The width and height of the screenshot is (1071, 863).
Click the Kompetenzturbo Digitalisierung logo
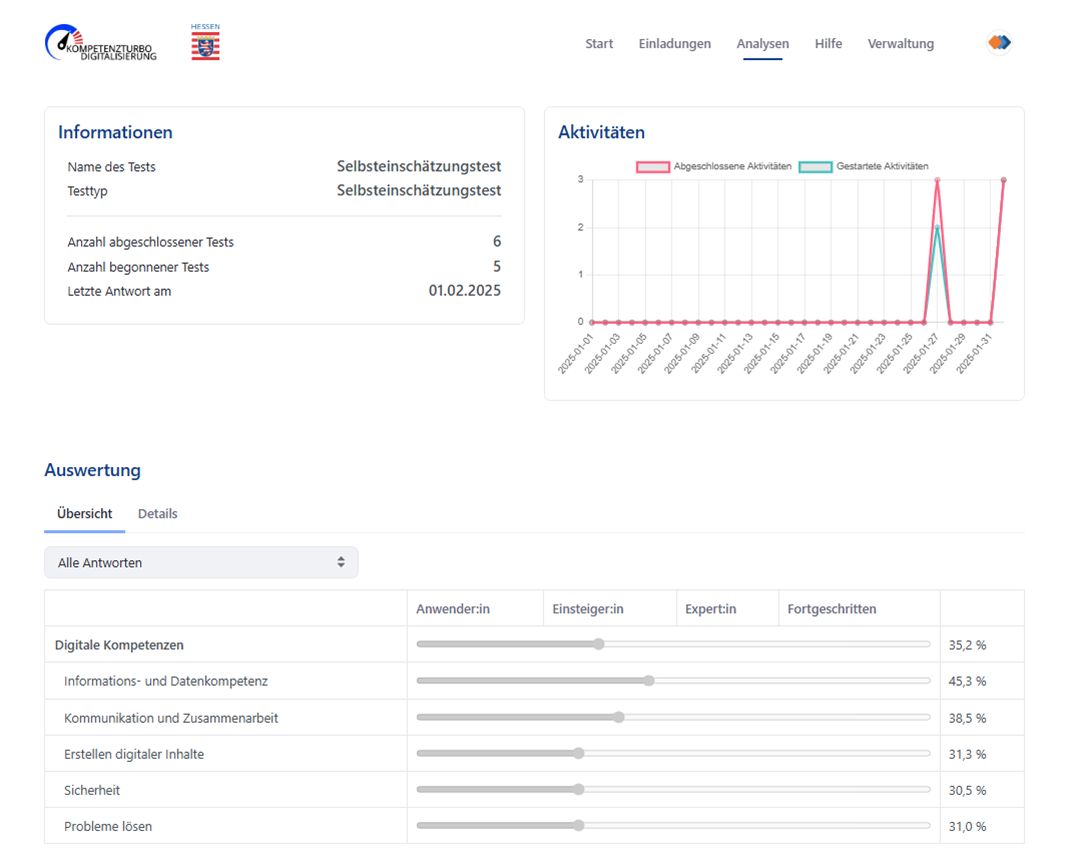point(100,43)
